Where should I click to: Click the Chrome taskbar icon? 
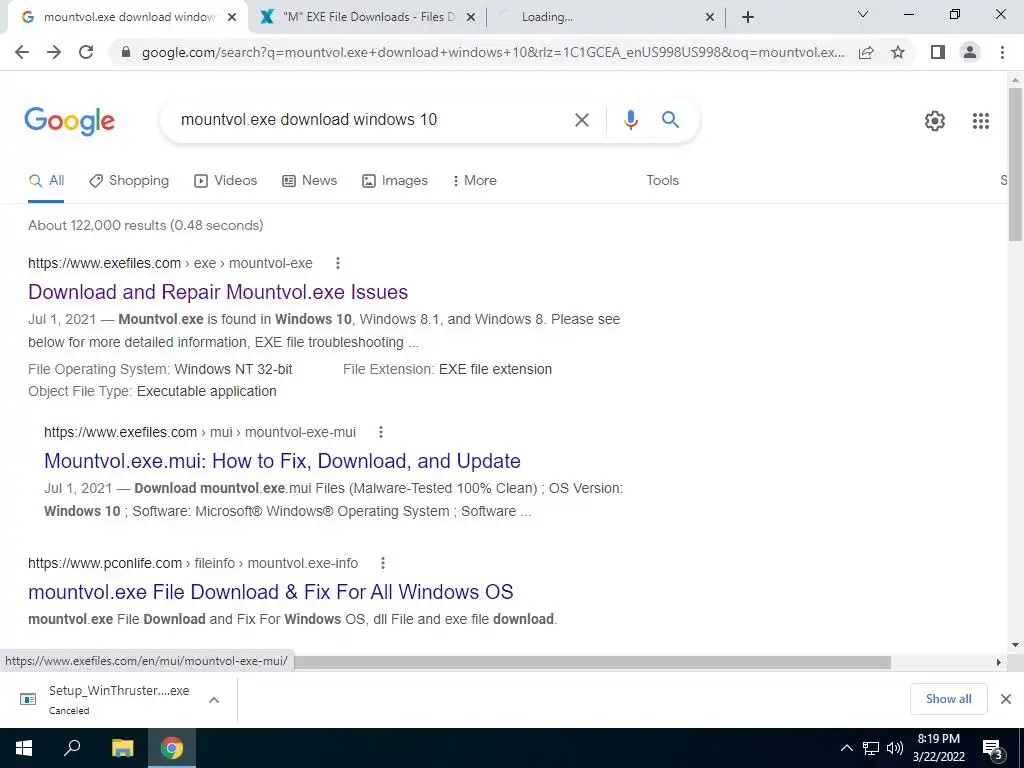coord(172,748)
